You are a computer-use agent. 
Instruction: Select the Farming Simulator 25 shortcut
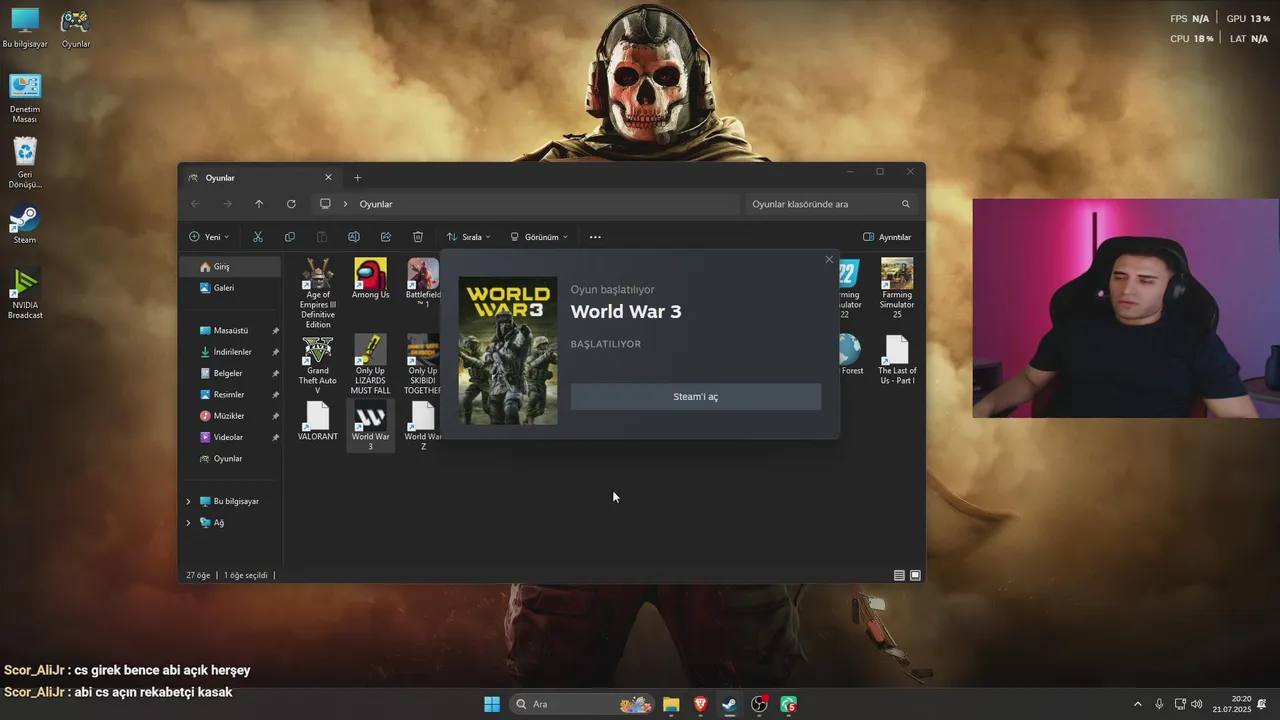click(x=897, y=288)
